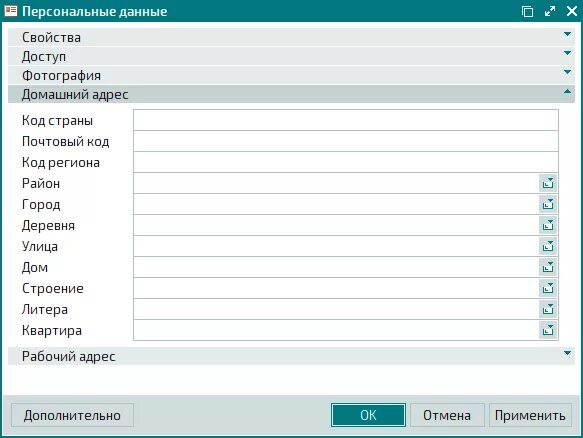This screenshot has width=583, height=438.
Task: Confirm with the OK button
Action: pyautogui.click(x=368, y=415)
